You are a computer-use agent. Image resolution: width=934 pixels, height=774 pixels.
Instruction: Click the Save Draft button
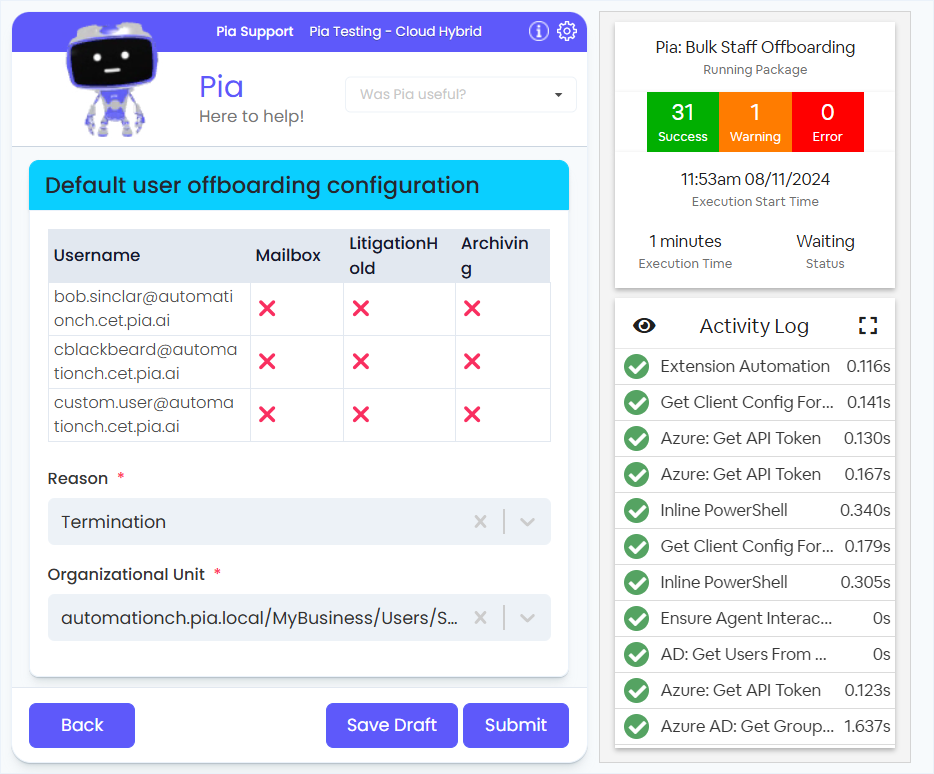tap(391, 725)
